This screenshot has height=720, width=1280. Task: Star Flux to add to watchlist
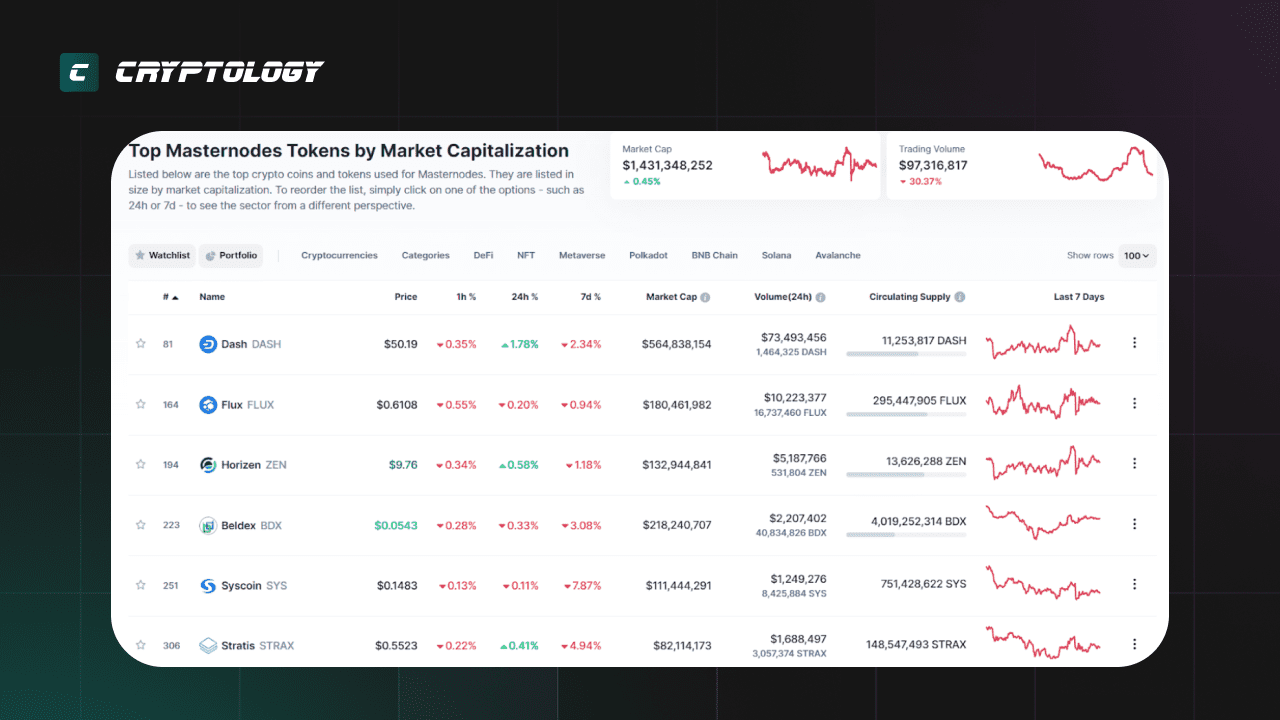(x=141, y=404)
